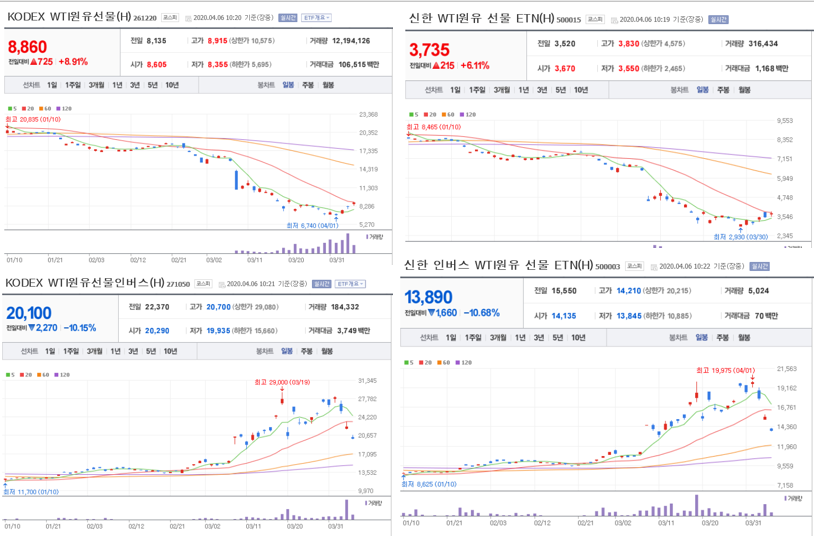Select 3개월 line chart in 신한 ETN 500015 panel
Viewport: 814px width, 536px height.
501,90
